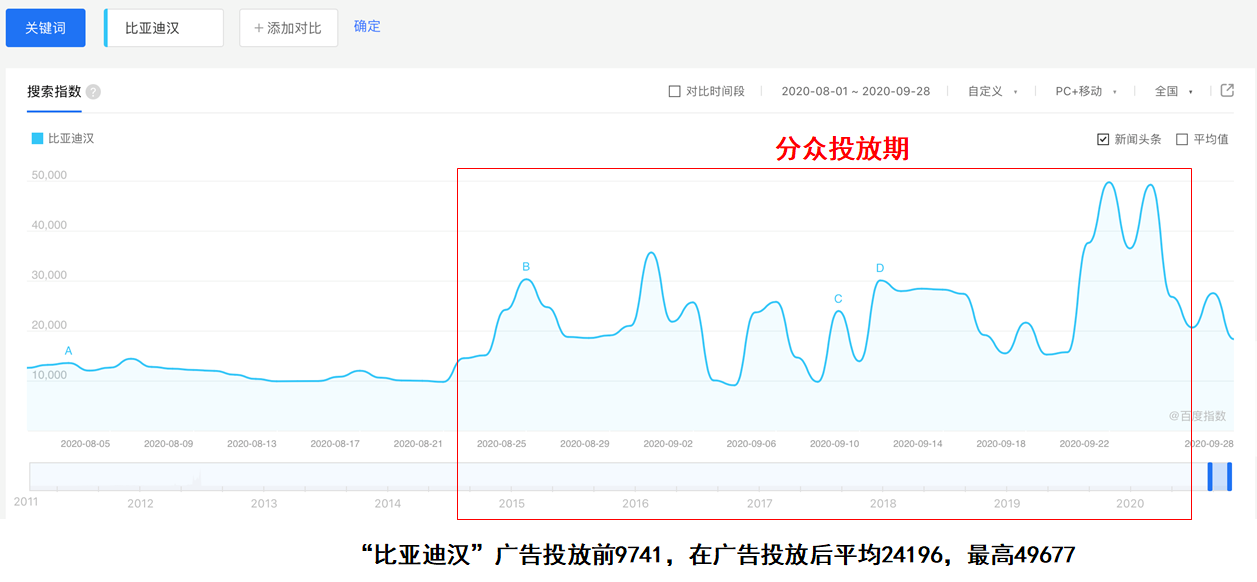Screen dimensions: 1257x582
Task: Click news marker D on chart
Action: pyautogui.click(x=880, y=268)
